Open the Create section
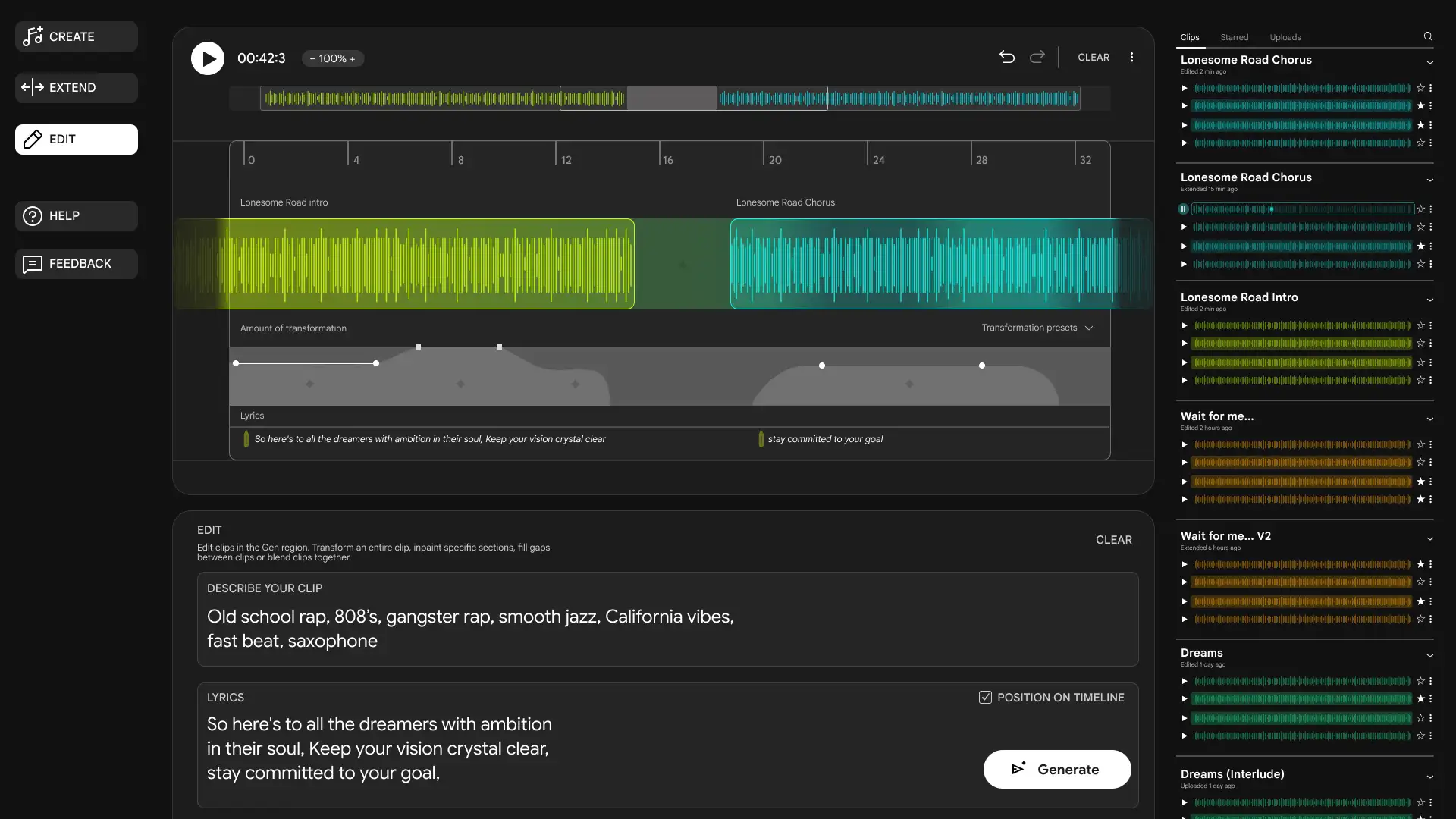Screen dimensions: 1456x819 click(77, 36)
